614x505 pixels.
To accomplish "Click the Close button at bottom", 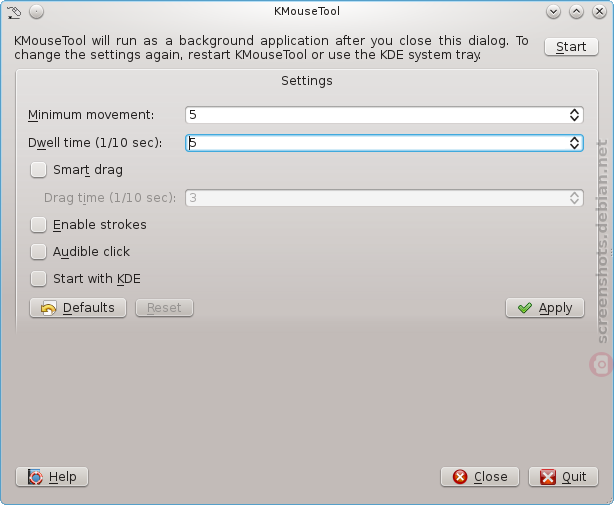I will coord(480,477).
